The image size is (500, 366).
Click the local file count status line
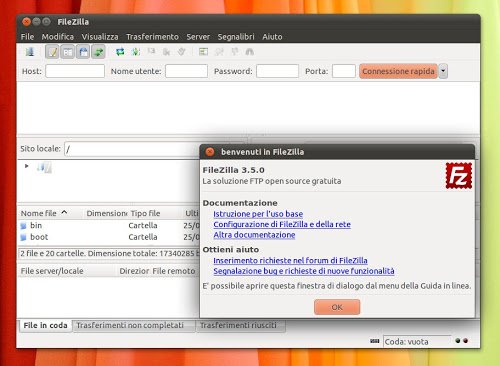pyautogui.click(x=109, y=254)
